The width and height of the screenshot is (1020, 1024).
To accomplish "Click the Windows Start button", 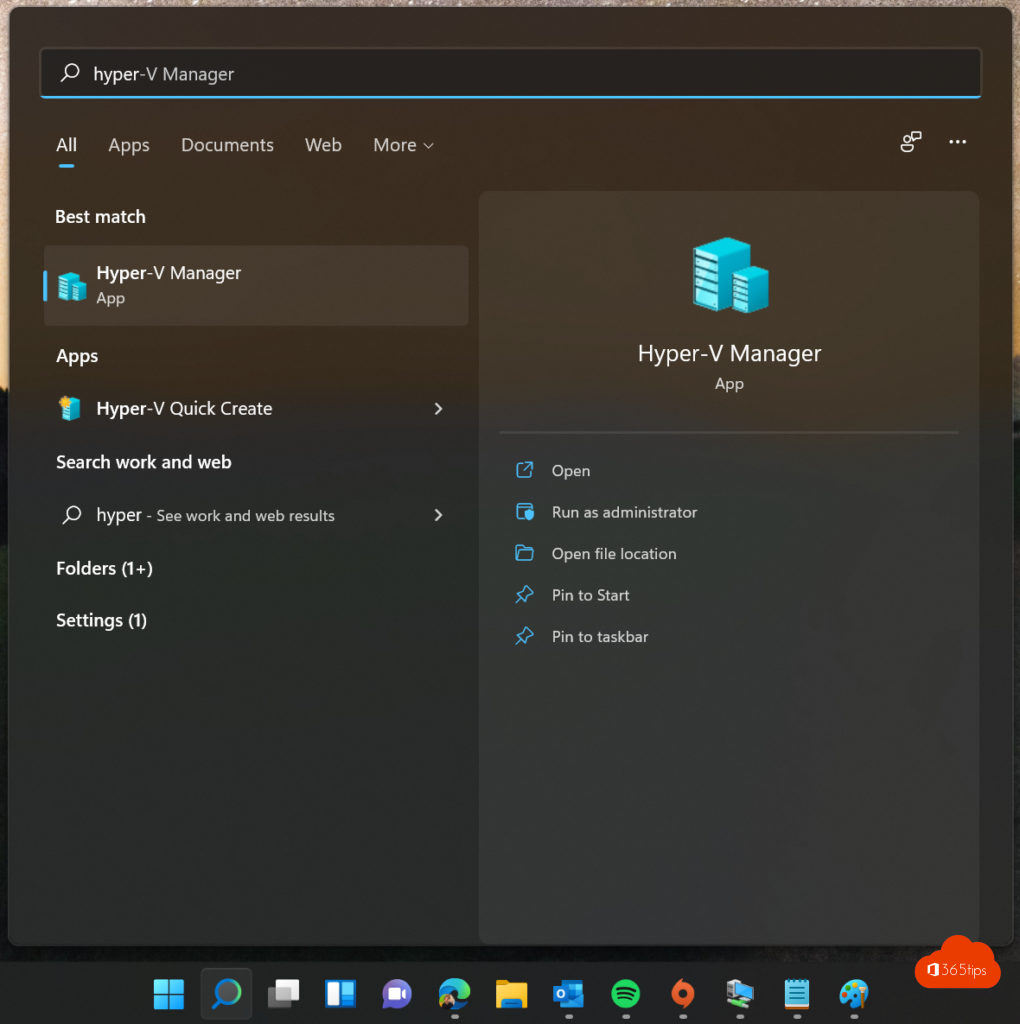I will pyautogui.click(x=169, y=993).
